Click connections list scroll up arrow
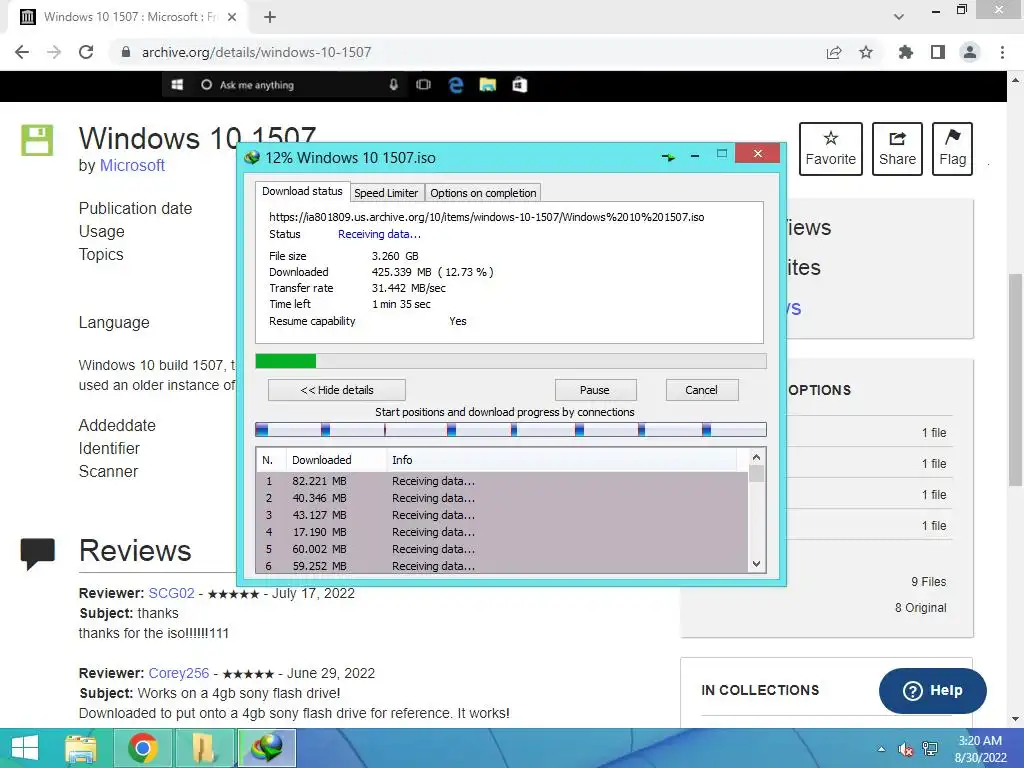Image resolution: width=1024 pixels, height=768 pixels. pyautogui.click(x=756, y=457)
